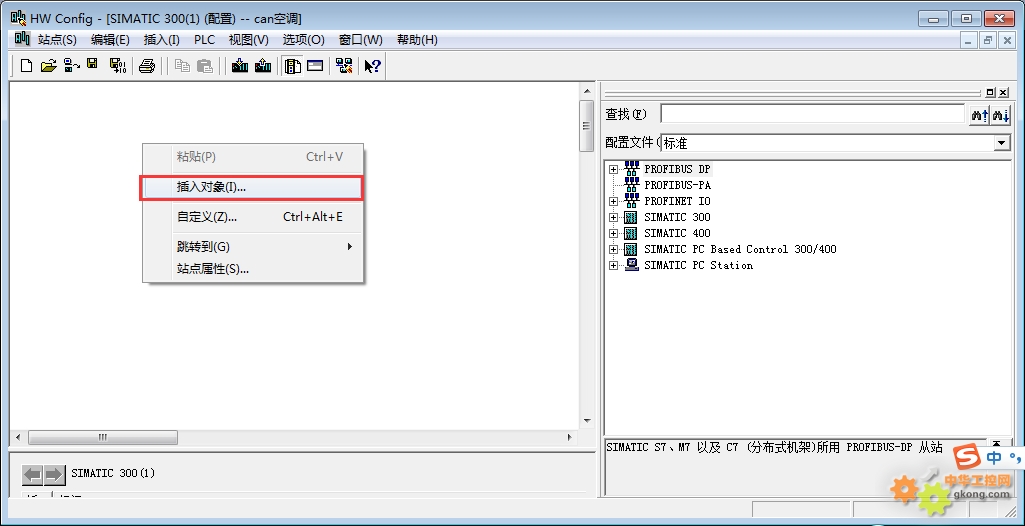Image resolution: width=1025 pixels, height=526 pixels.
Task: Open the 选项(O) menu
Action: point(303,40)
